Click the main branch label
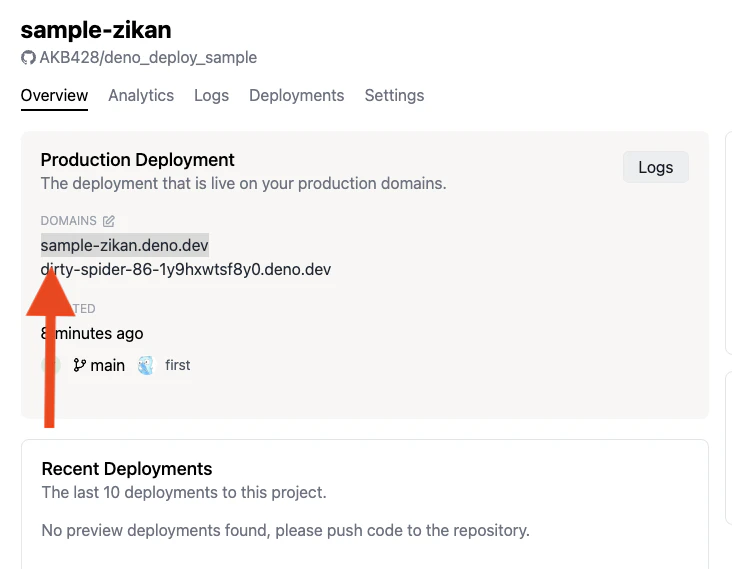The image size is (732, 569). tap(107, 365)
